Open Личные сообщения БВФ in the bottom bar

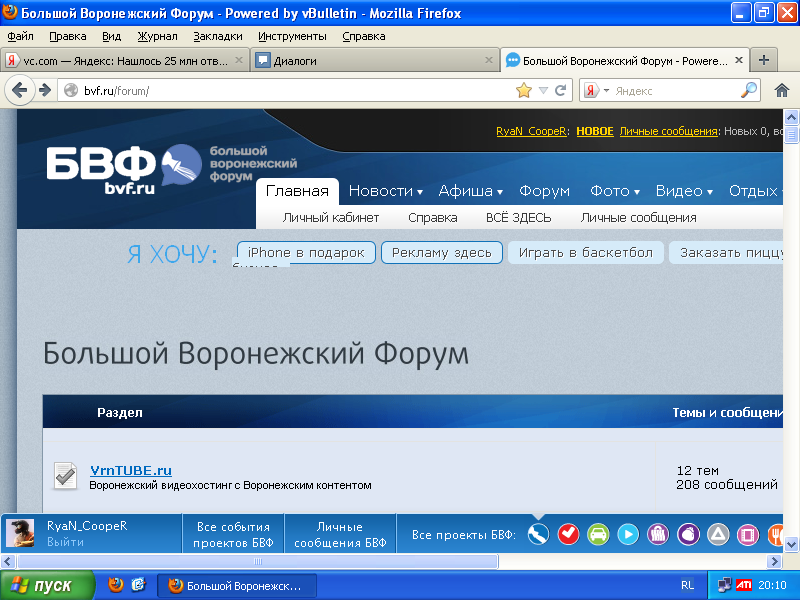point(340,534)
